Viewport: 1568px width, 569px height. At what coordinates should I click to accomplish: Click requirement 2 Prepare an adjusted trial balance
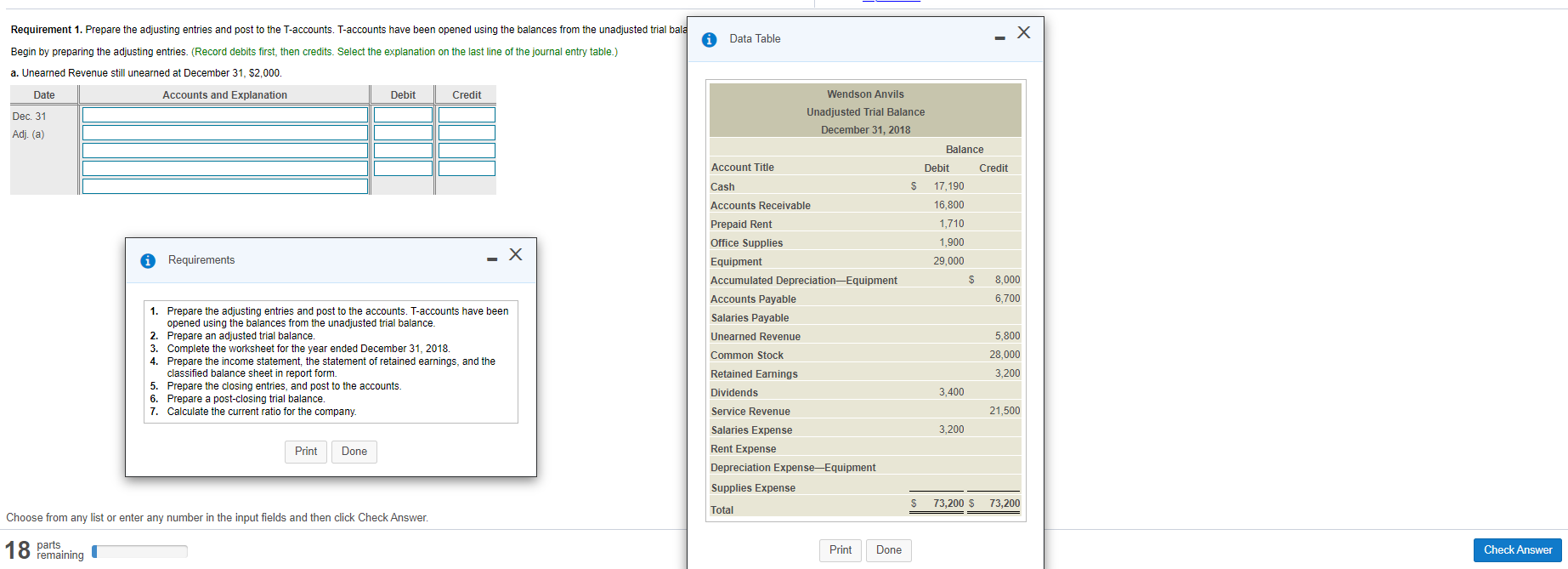[x=241, y=336]
